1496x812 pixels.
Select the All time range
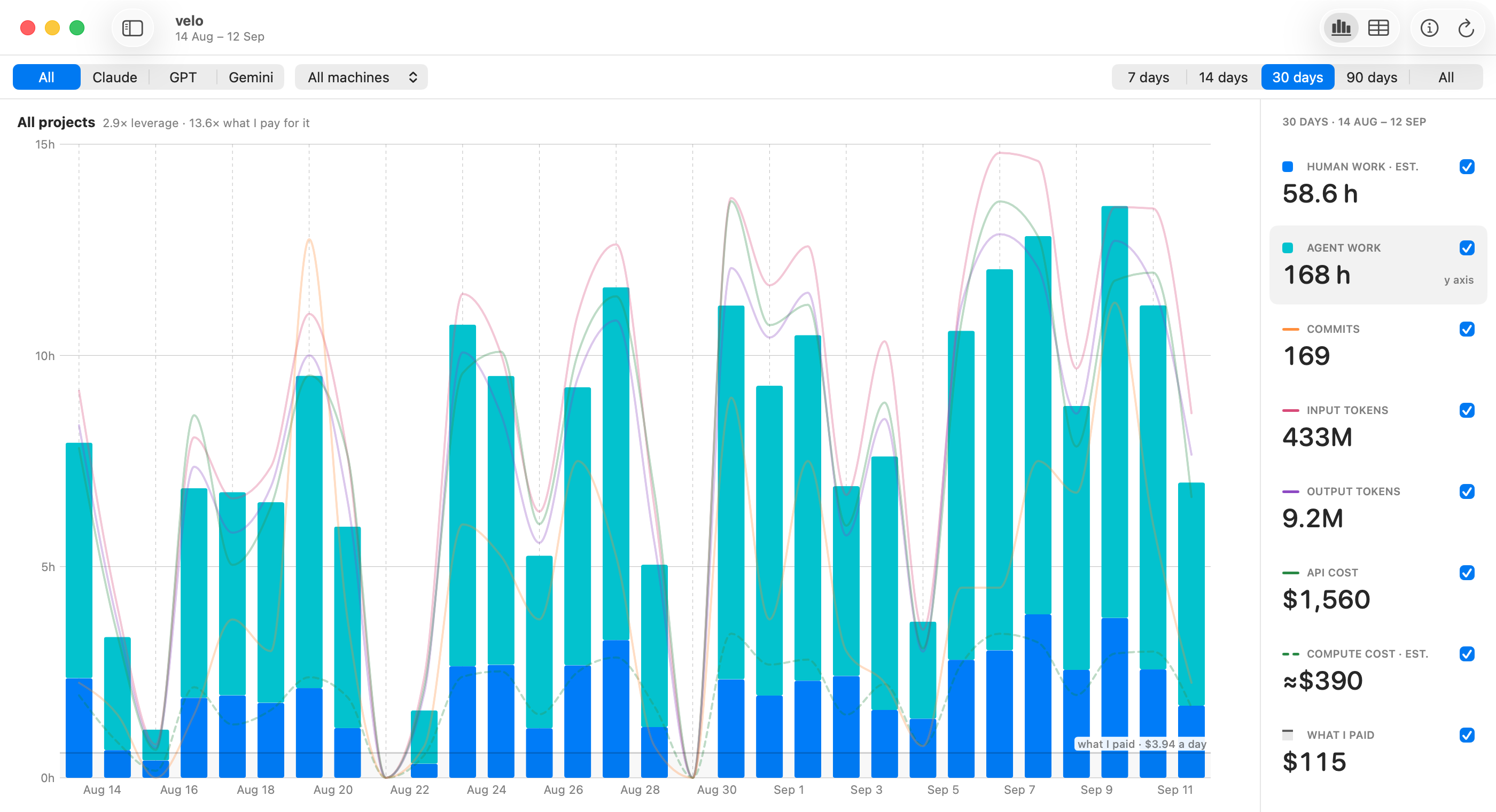click(1446, 77)
